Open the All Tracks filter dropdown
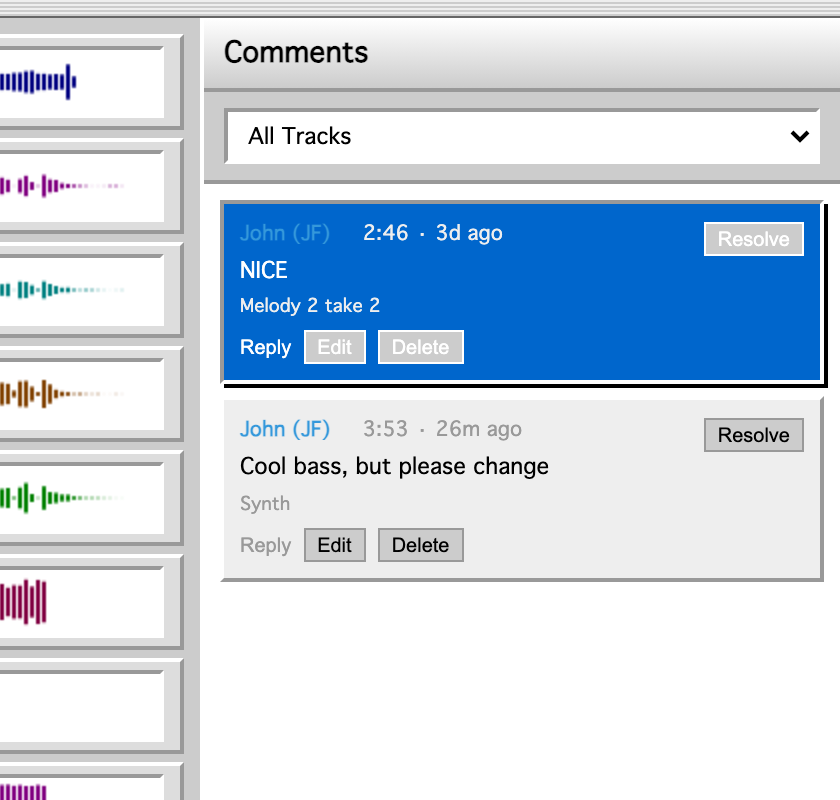Image resolution: width=840 pixels, height=800 pixels. tap(522, 136)
